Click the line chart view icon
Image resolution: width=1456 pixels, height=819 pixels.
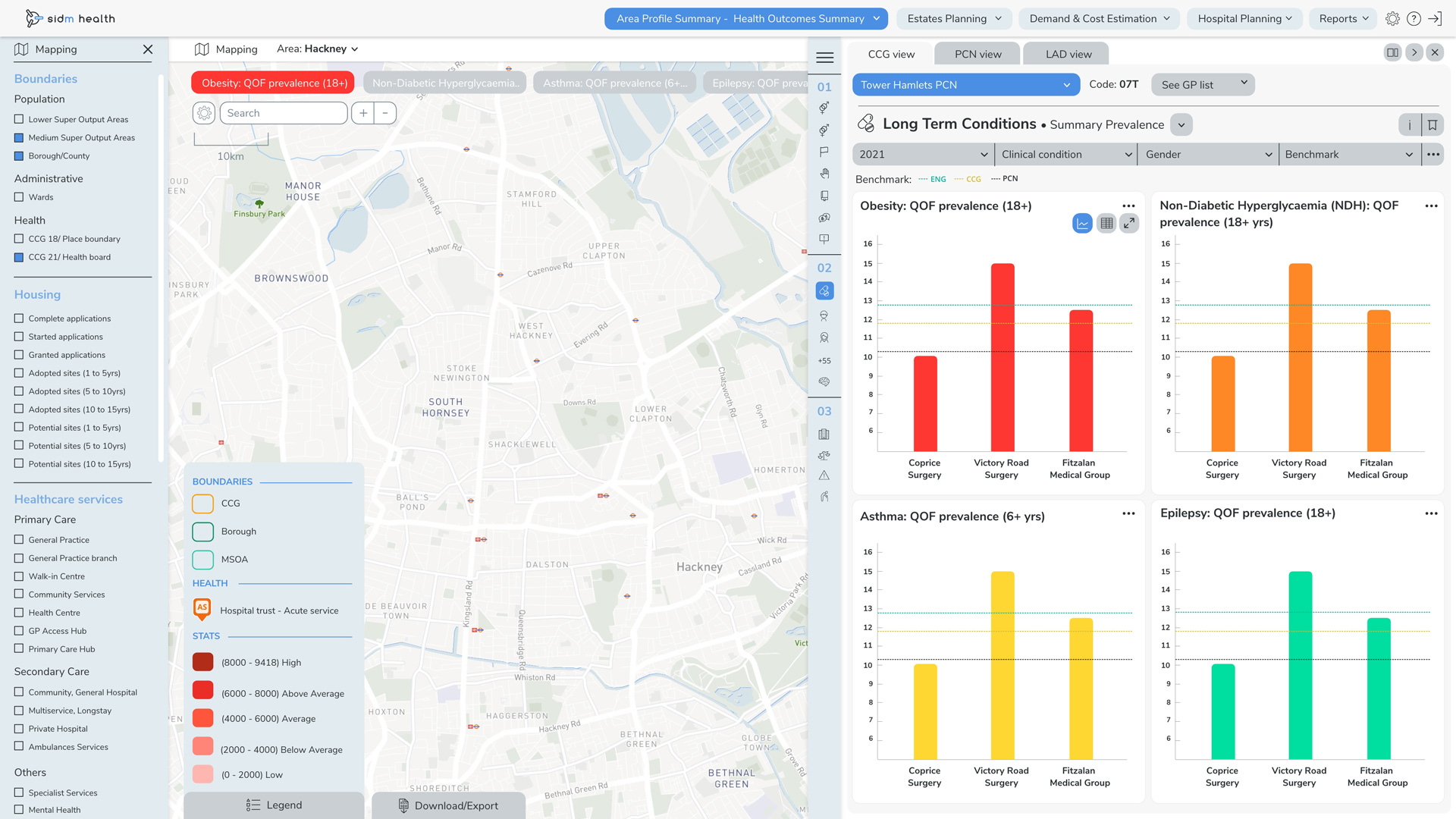coord(1082,223)
